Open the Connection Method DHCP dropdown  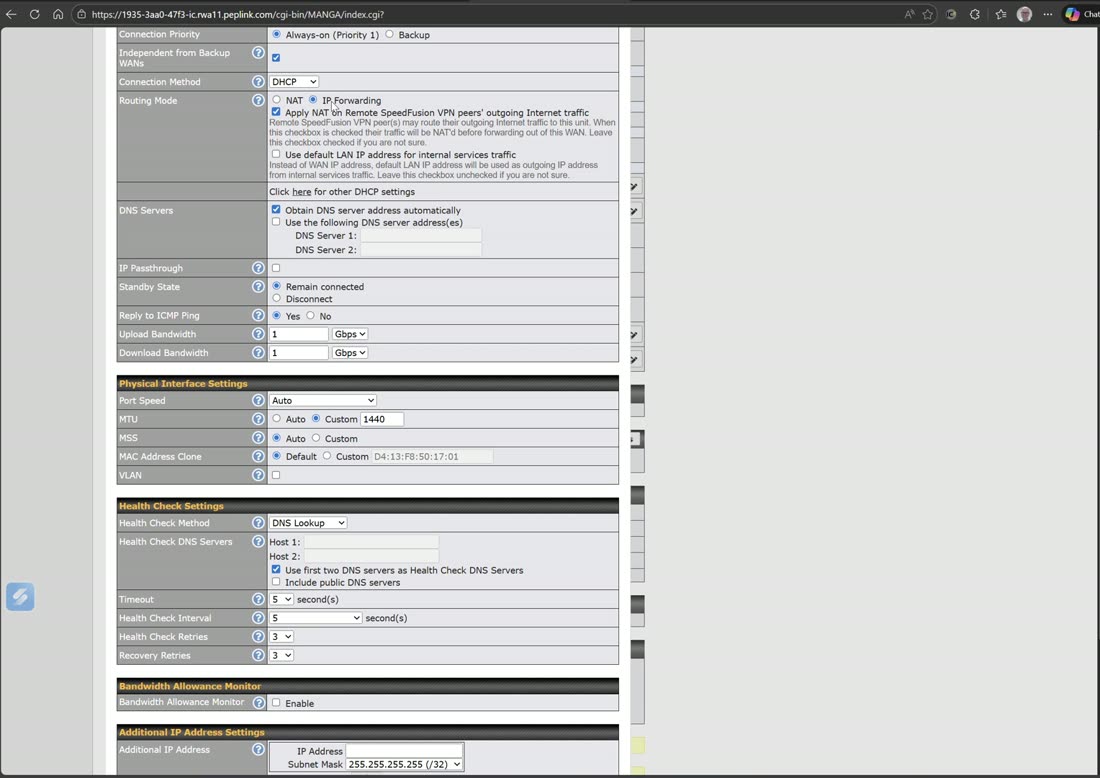(295, 81)
